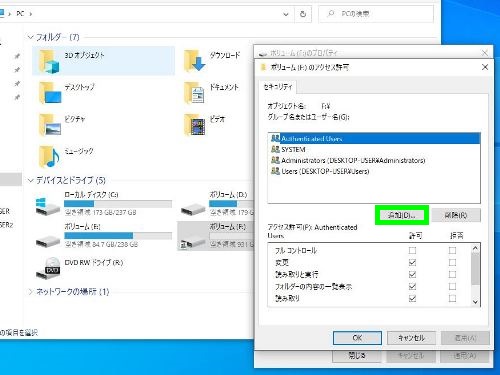
Task: Click the PC search input field
Action: 376,14
